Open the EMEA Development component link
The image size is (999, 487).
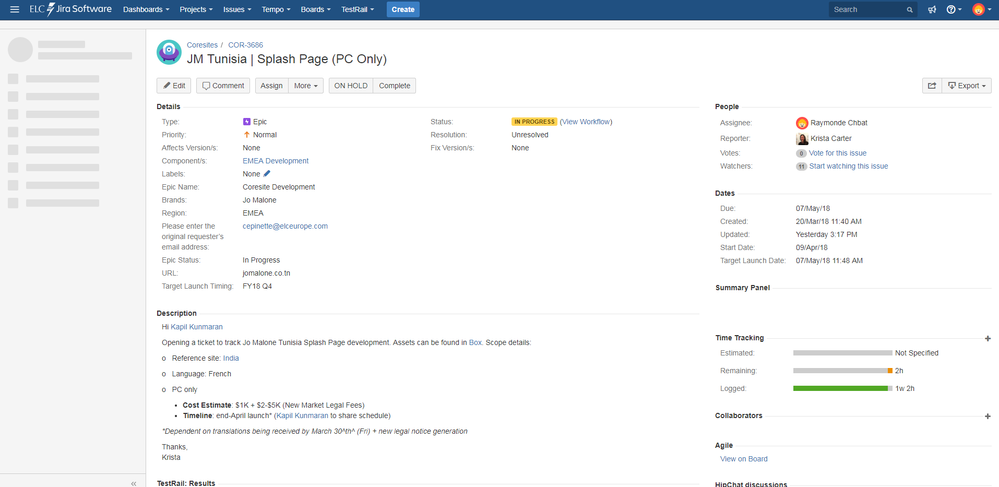[275, 161]
